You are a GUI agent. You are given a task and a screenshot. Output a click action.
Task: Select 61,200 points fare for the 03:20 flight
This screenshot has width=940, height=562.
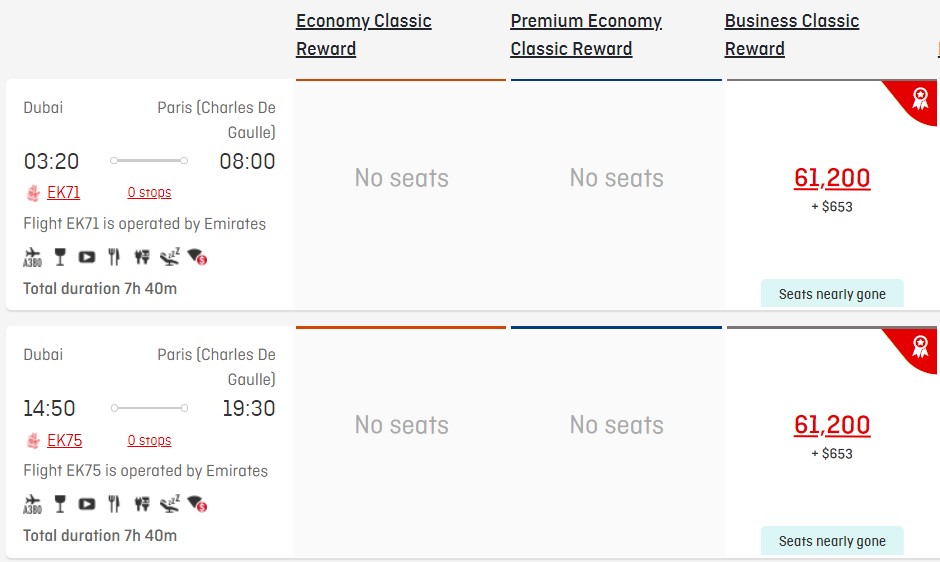click(x=831, y=178)
